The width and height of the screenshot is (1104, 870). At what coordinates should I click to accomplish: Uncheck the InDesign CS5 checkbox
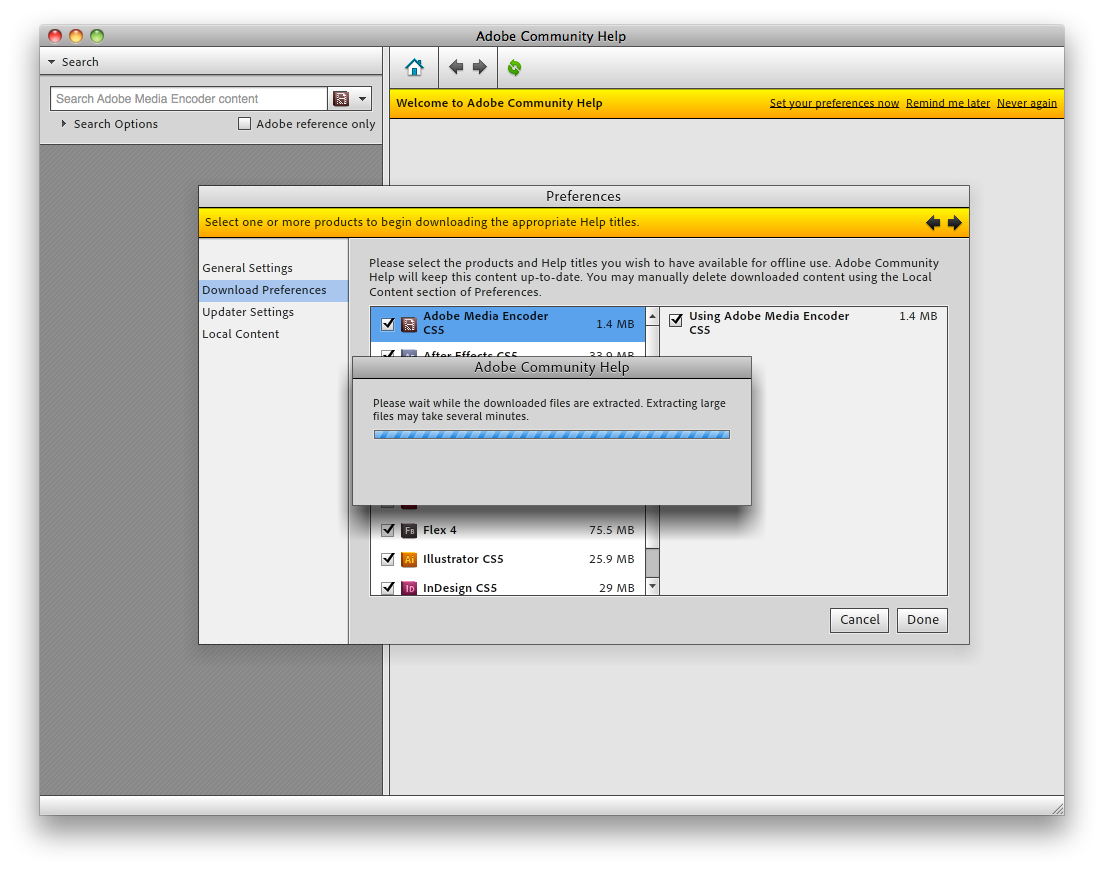(x=388, y=588)
